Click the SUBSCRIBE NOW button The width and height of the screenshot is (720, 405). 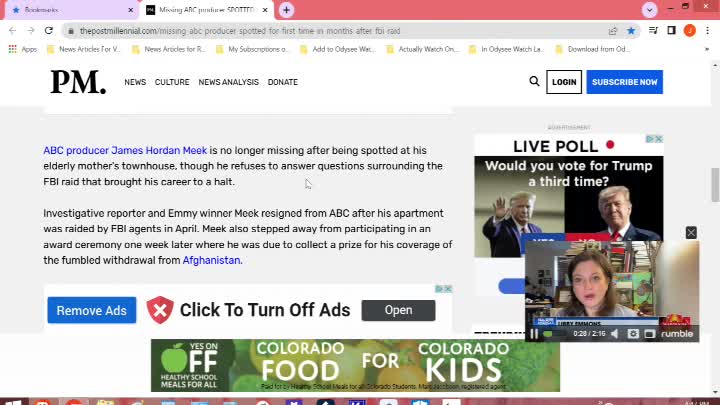tap(624, 82)
